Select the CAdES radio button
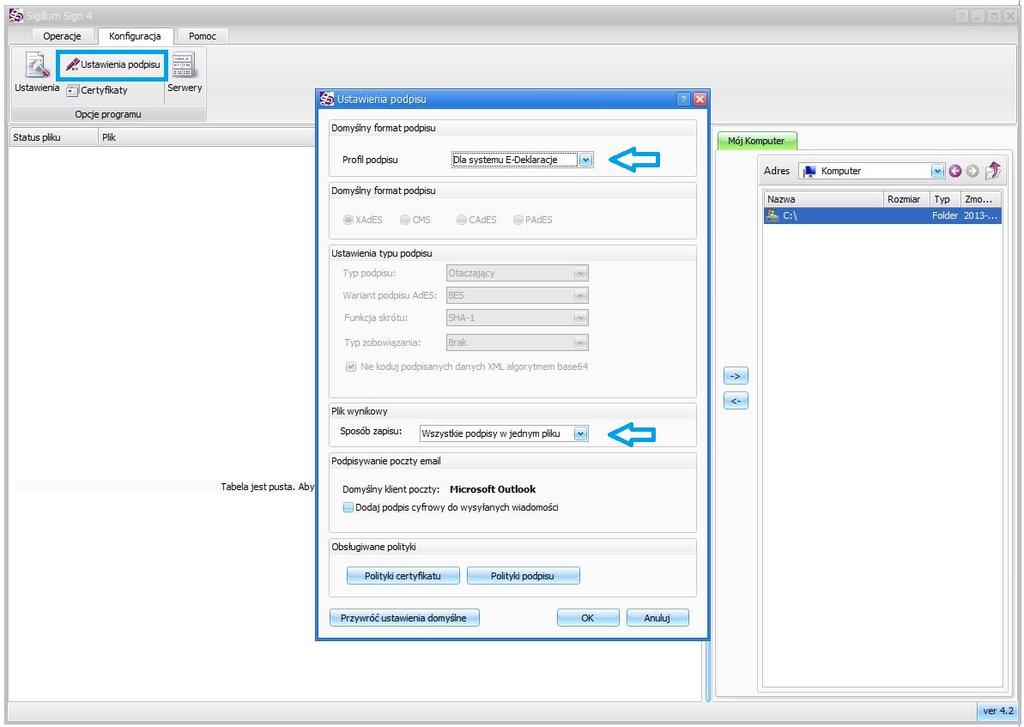This screenshot has width=1024, height=727. coord(461,220)
